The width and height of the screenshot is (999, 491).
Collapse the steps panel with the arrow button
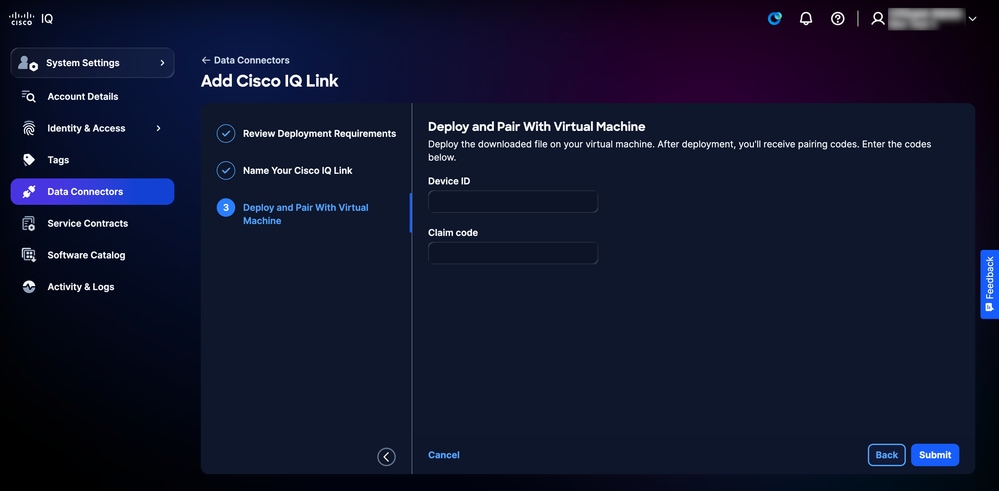(x=386, y=457)
